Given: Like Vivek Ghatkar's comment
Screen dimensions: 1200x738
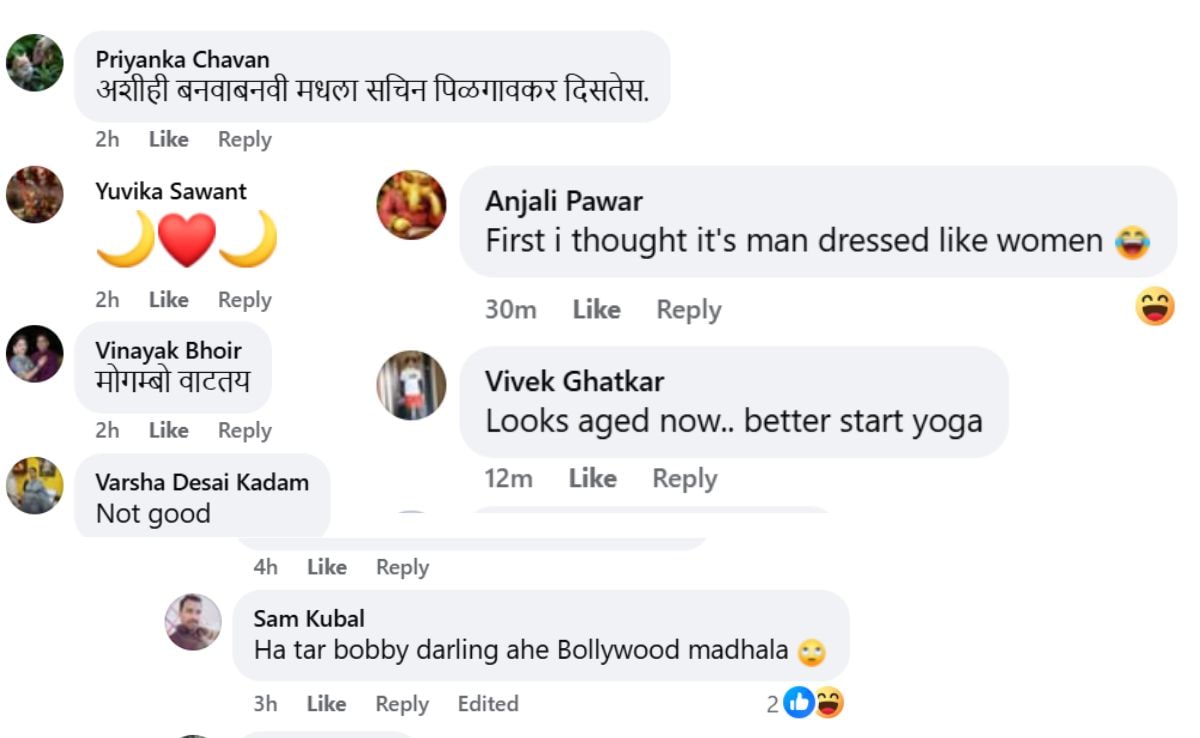Looking at the screenshot, I should point(594,478).
